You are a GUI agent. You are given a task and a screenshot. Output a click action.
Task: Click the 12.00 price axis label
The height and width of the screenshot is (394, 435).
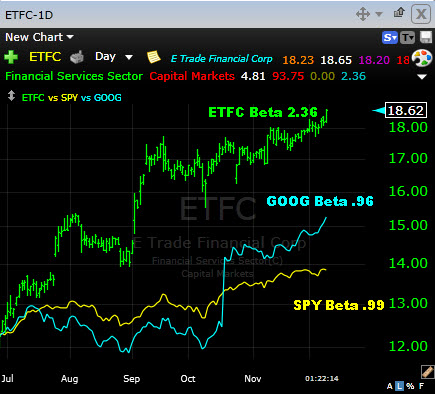(408, 346)
